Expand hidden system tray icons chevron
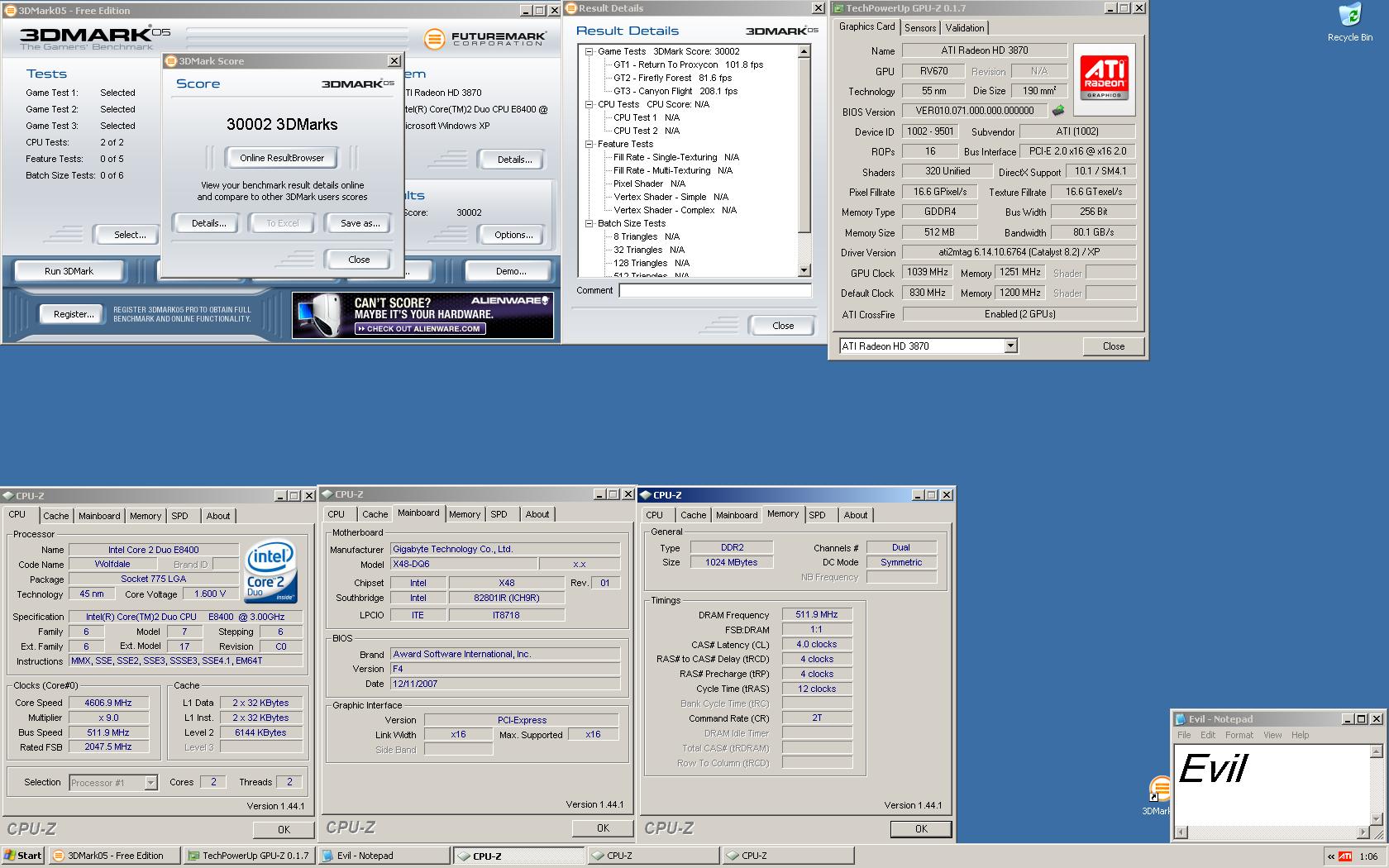1389x868 pixels. point(1330,856)
